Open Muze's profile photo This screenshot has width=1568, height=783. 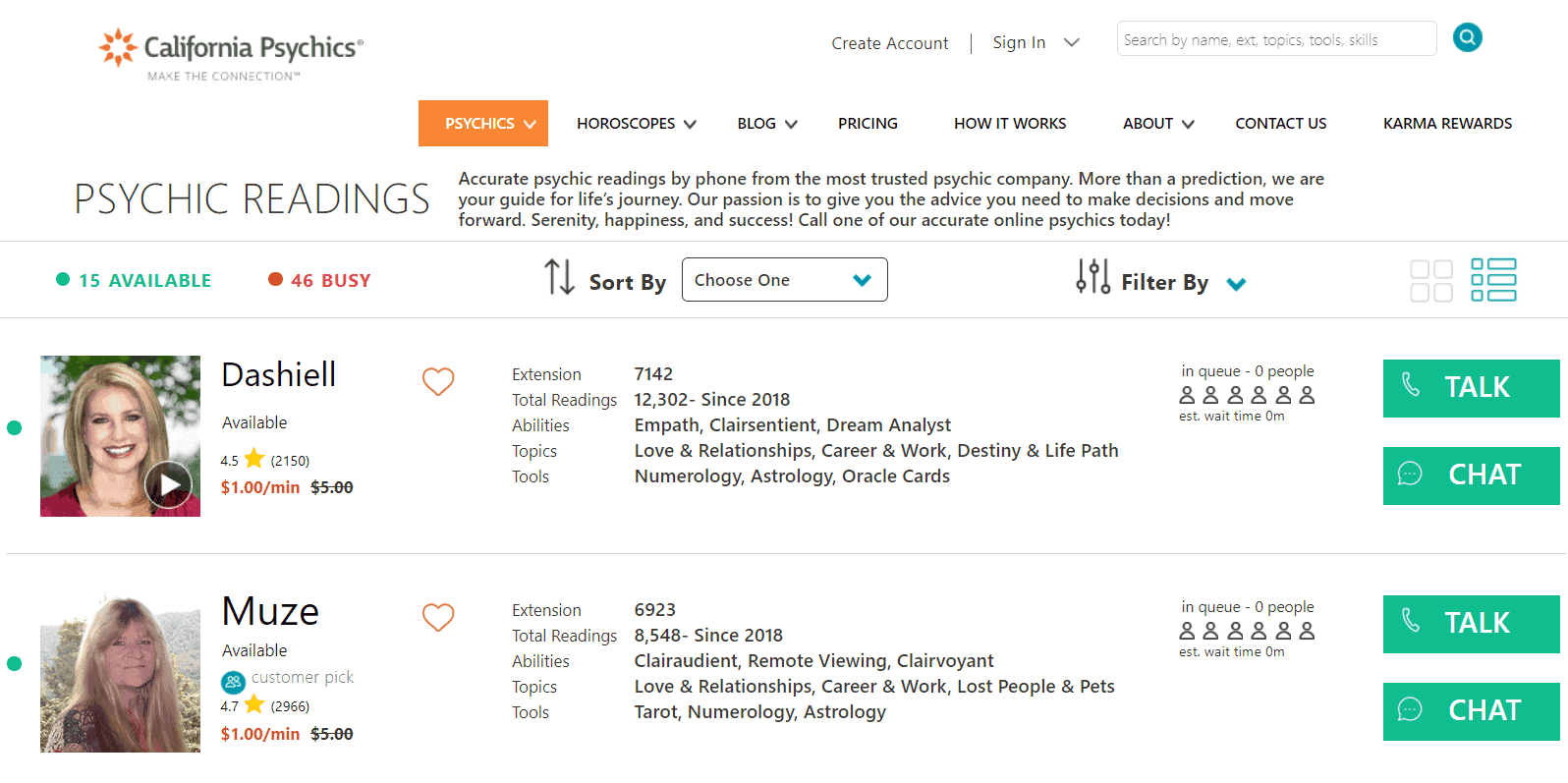[120, 672]
